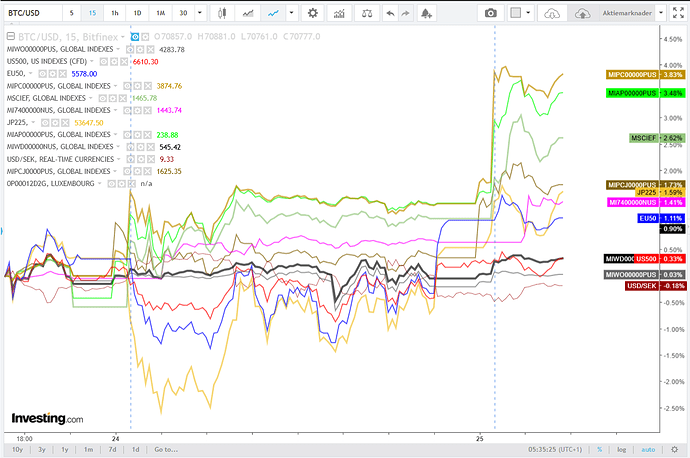Hide the MIPCJ0000PUS series eye icon

click(127, 171)
